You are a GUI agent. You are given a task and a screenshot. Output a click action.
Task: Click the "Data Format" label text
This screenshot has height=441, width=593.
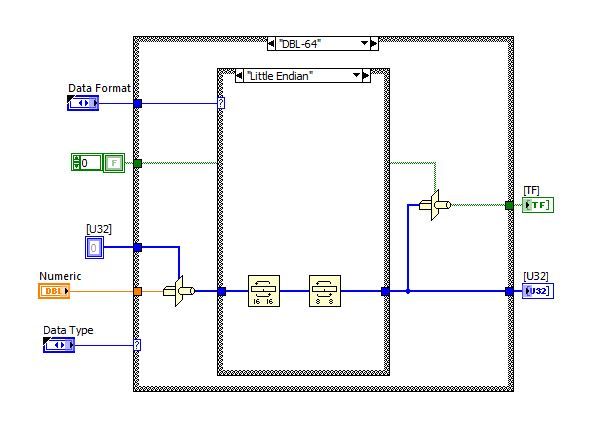point(99,88)
